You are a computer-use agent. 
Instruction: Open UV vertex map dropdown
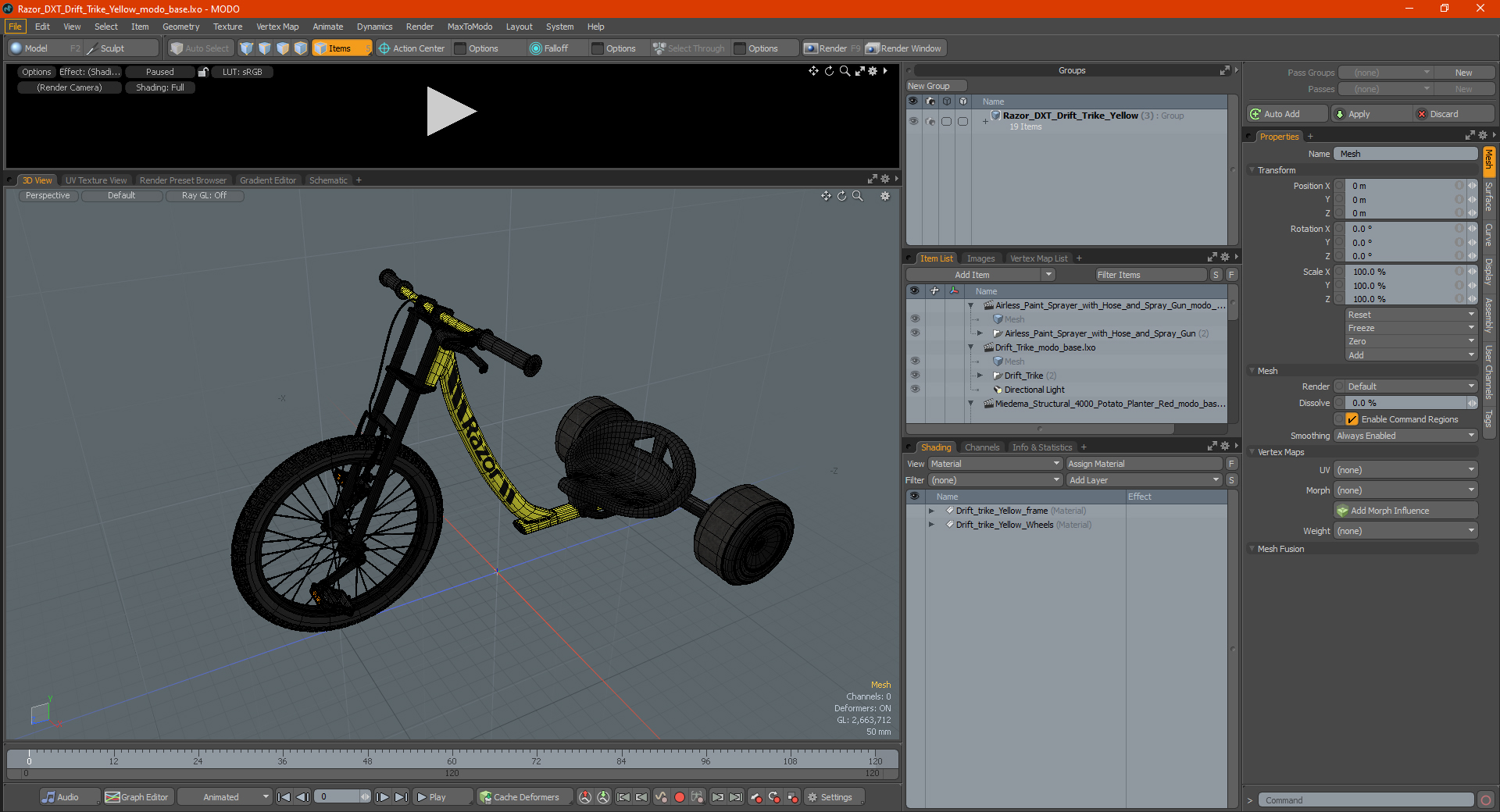click(1405, 470)
